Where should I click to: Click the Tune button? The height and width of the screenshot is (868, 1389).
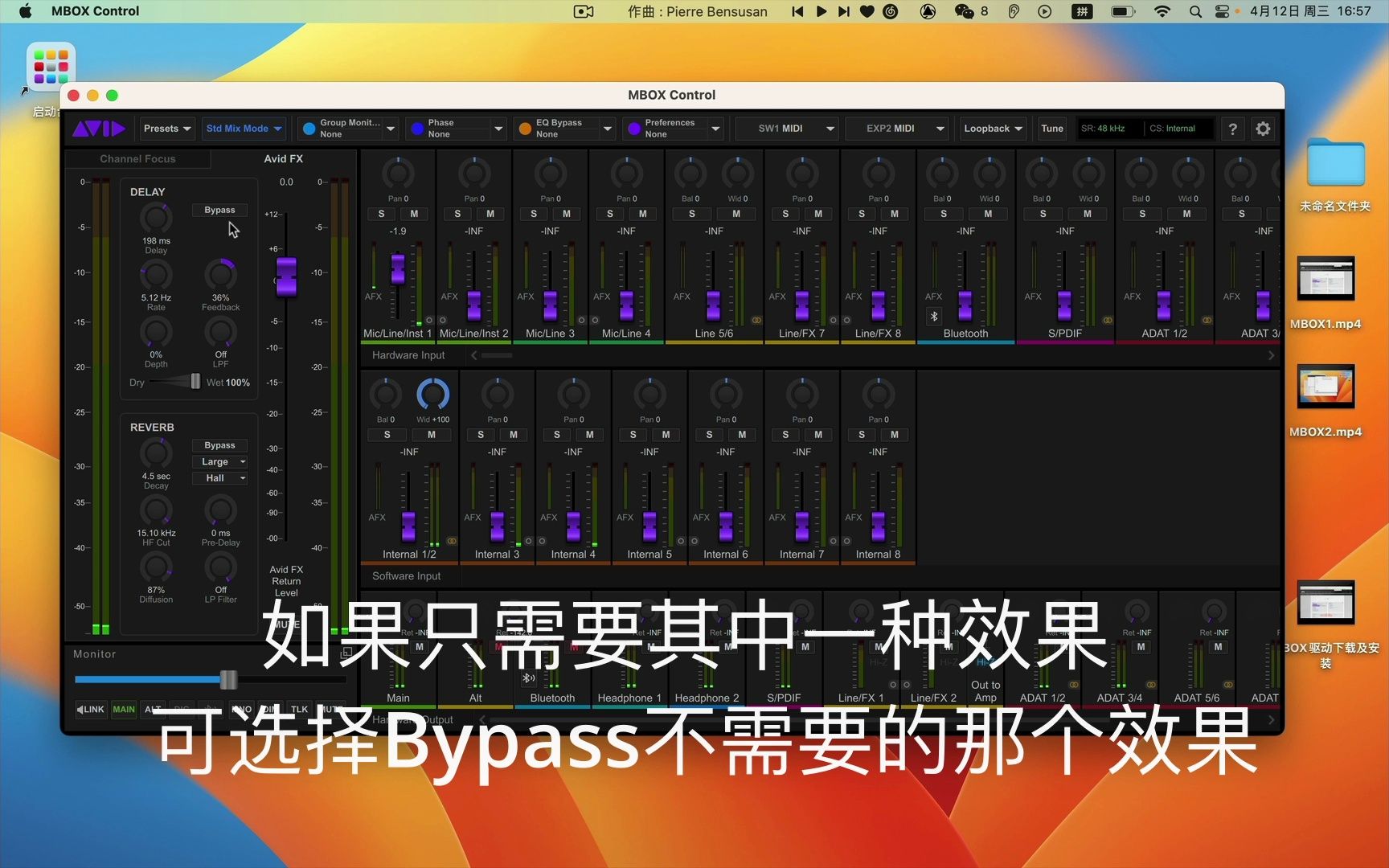pos(1051,129)
